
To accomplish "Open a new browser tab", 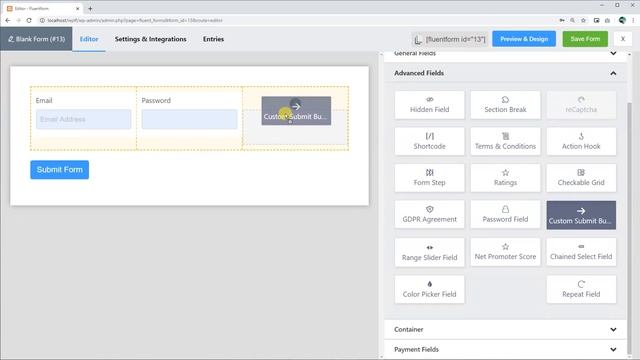I will 90,8.
